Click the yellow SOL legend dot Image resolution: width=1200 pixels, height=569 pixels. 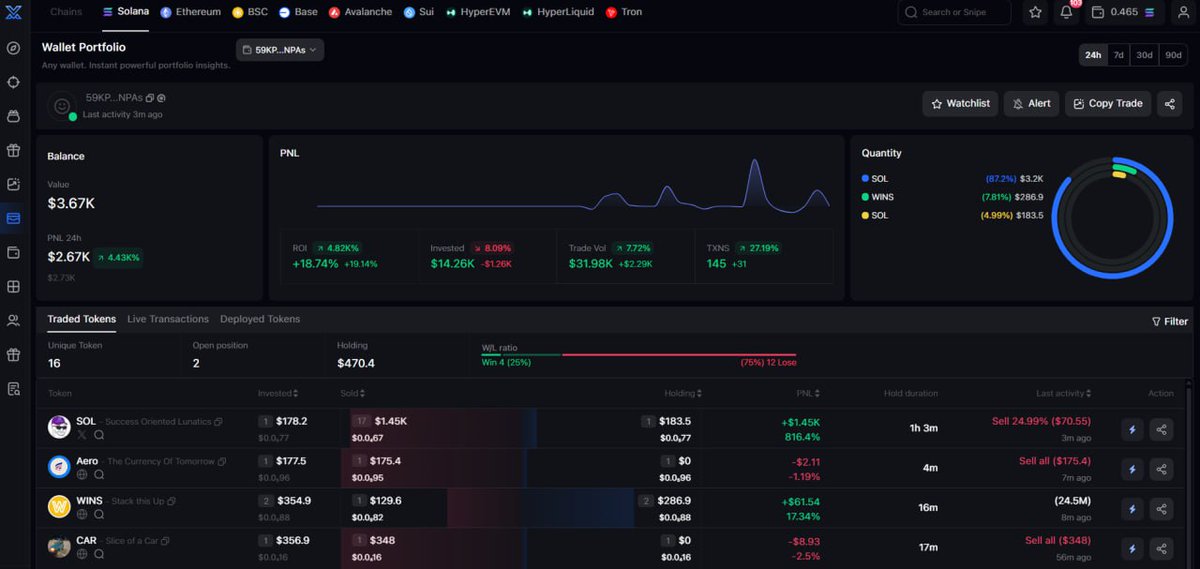click(865, 215)
